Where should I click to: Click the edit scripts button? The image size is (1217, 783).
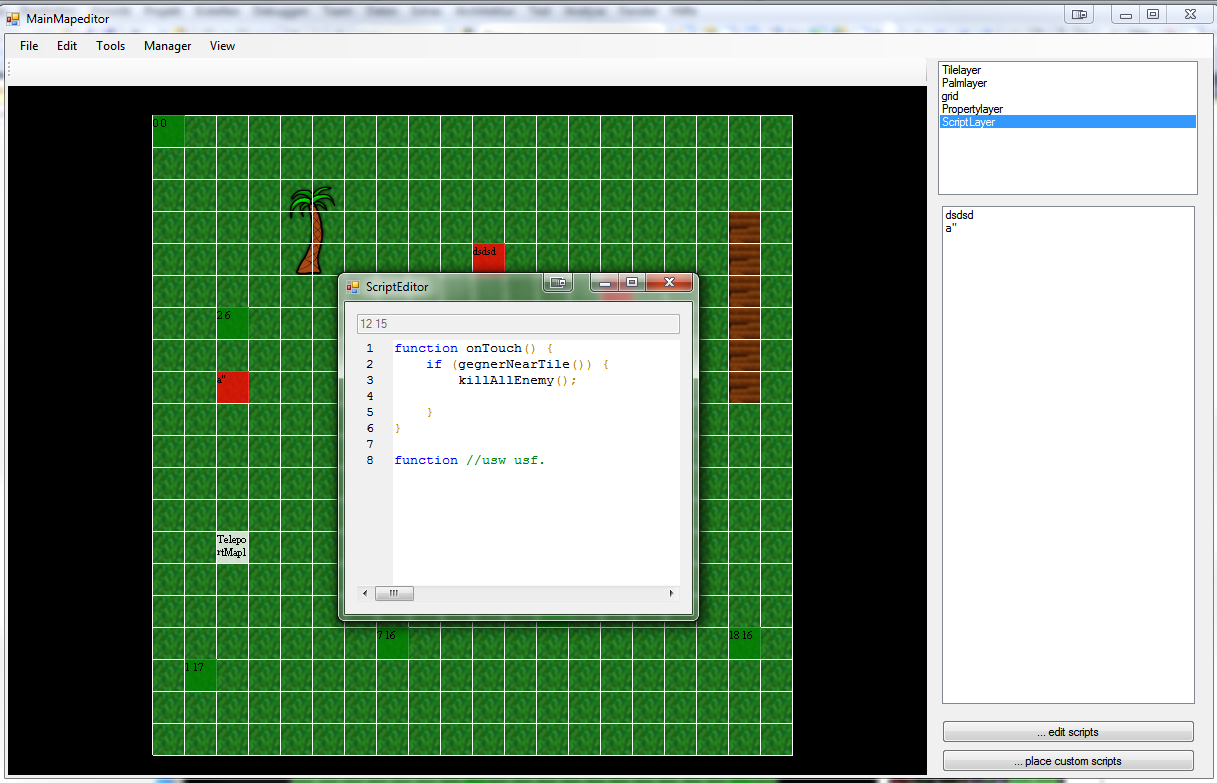click(x=1067, y=732)
